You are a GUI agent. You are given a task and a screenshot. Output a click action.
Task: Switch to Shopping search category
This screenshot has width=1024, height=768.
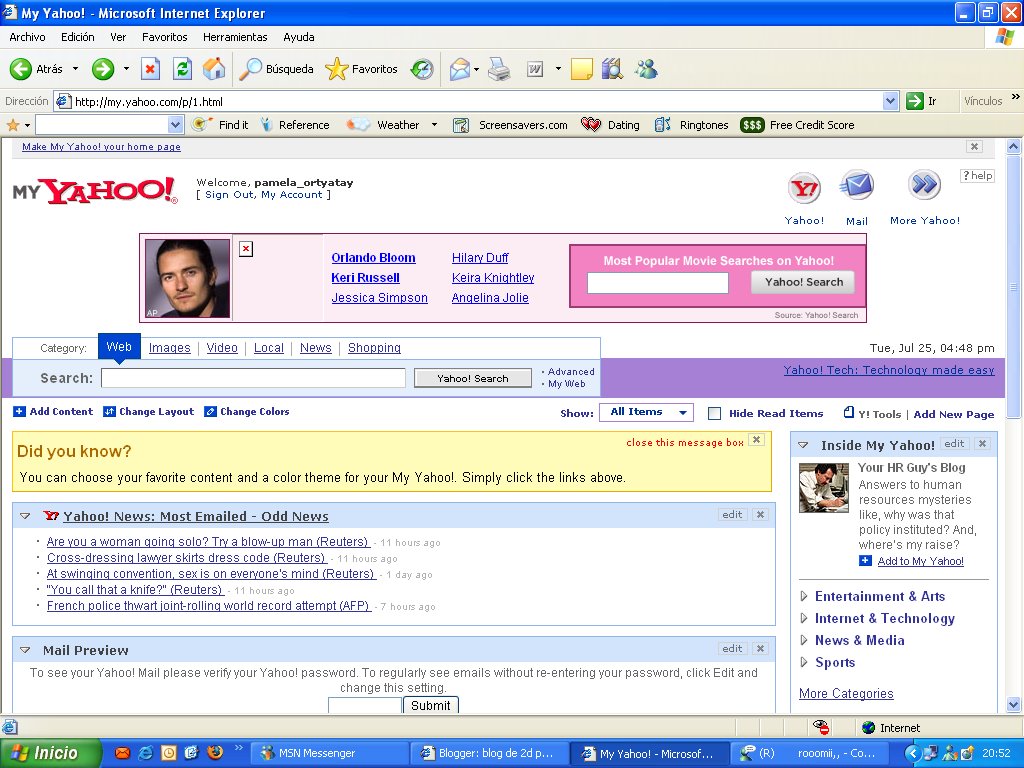[374, 348]
